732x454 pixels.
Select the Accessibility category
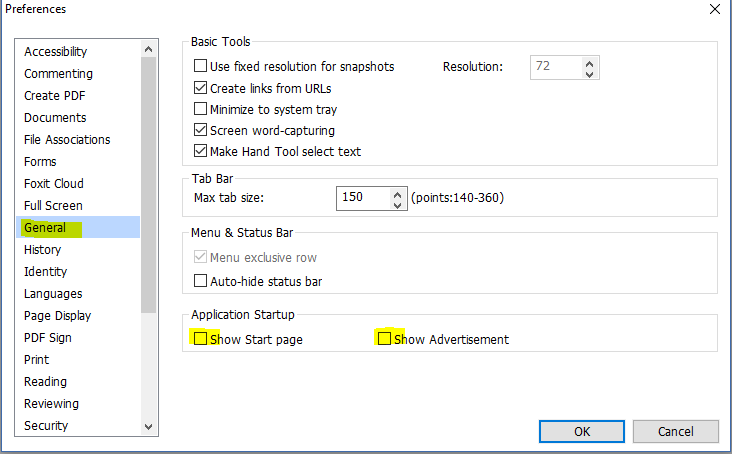coord(56,51)
